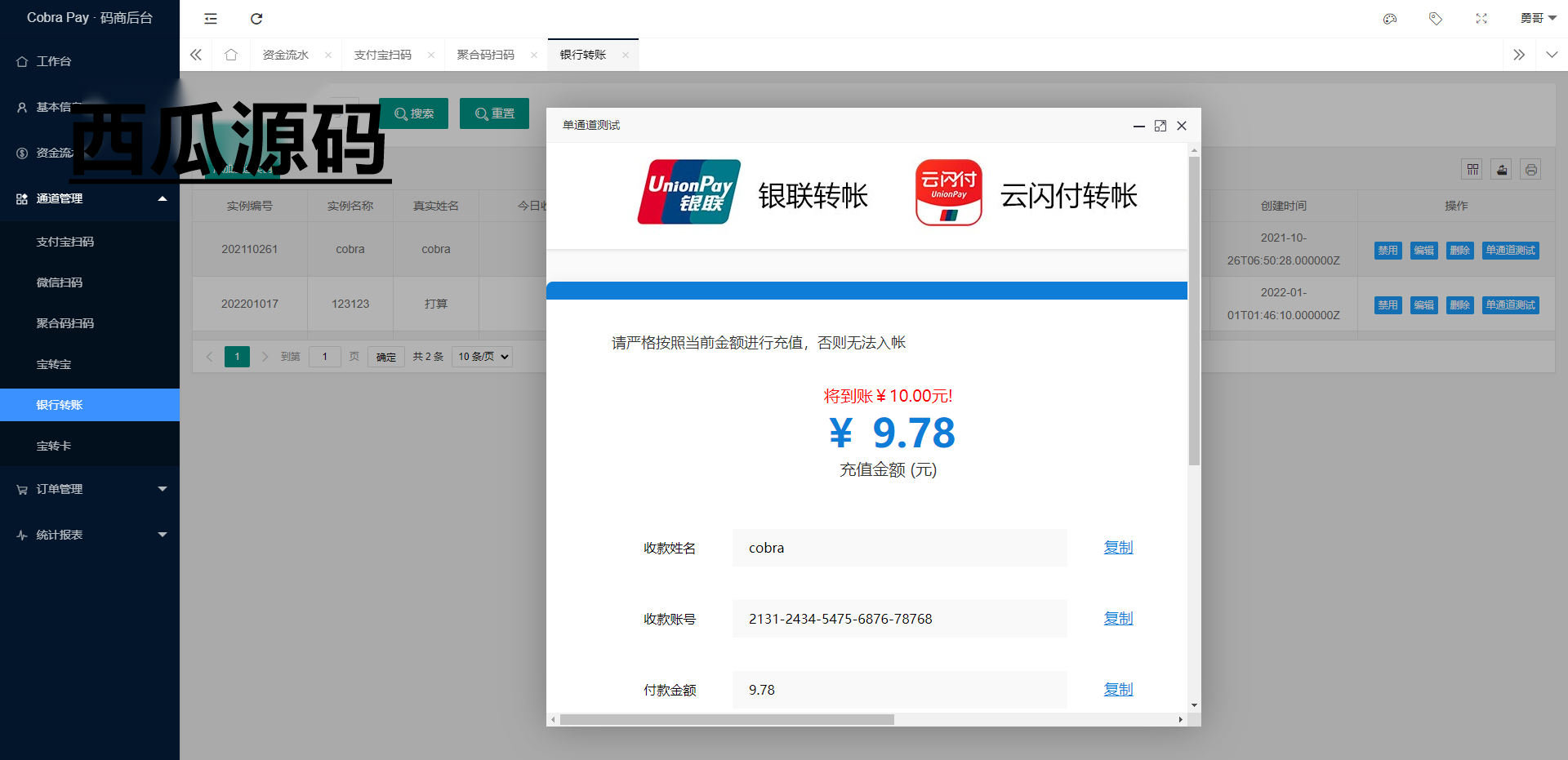Click the dialog horizontal scrollbar thumb
Viewport: 1568px width, 760px height.
pos(727,720)
